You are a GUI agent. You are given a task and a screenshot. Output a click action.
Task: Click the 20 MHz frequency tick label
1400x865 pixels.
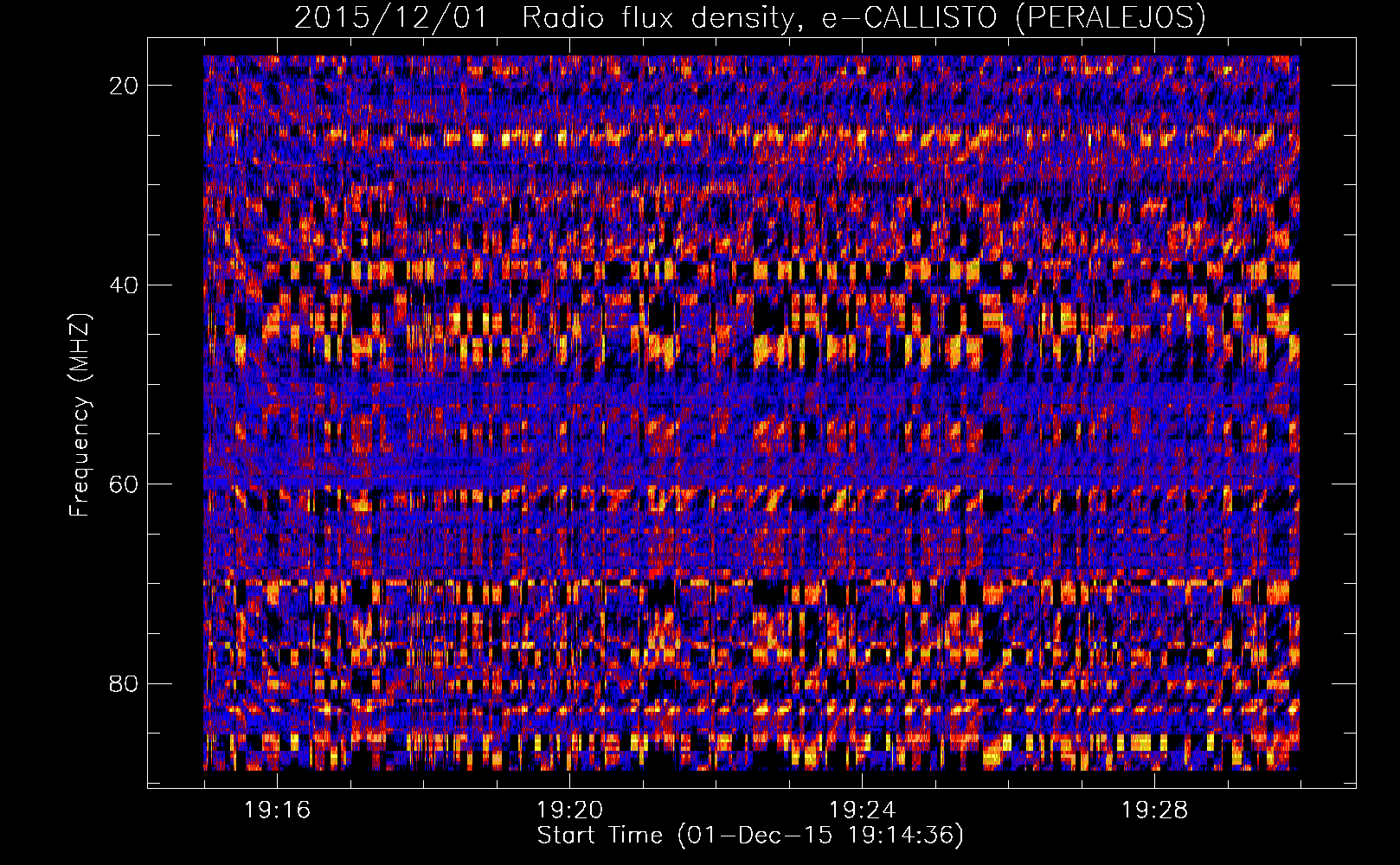click(x=125, y=86)
